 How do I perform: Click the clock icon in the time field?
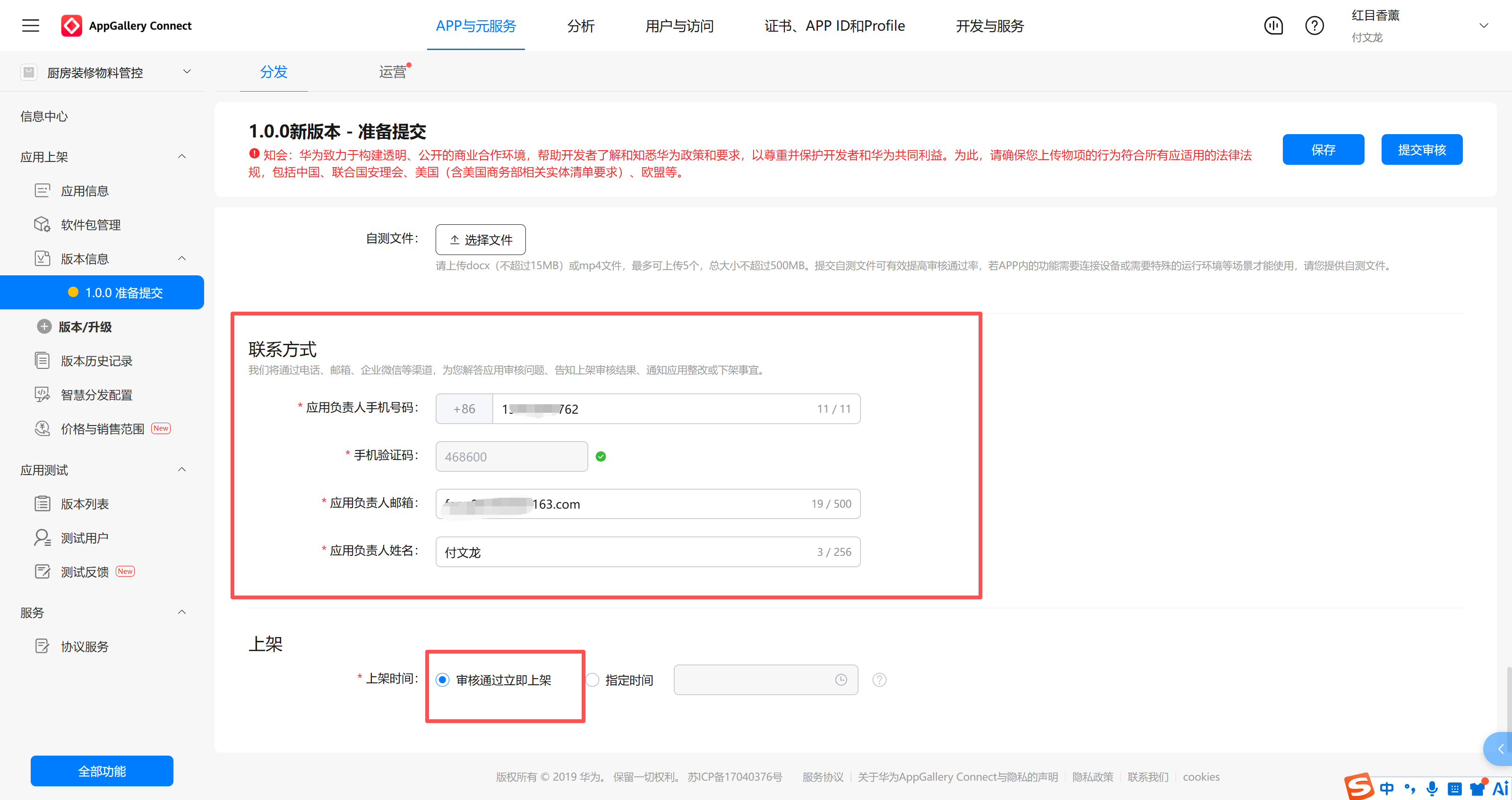(x=841, y=680)
